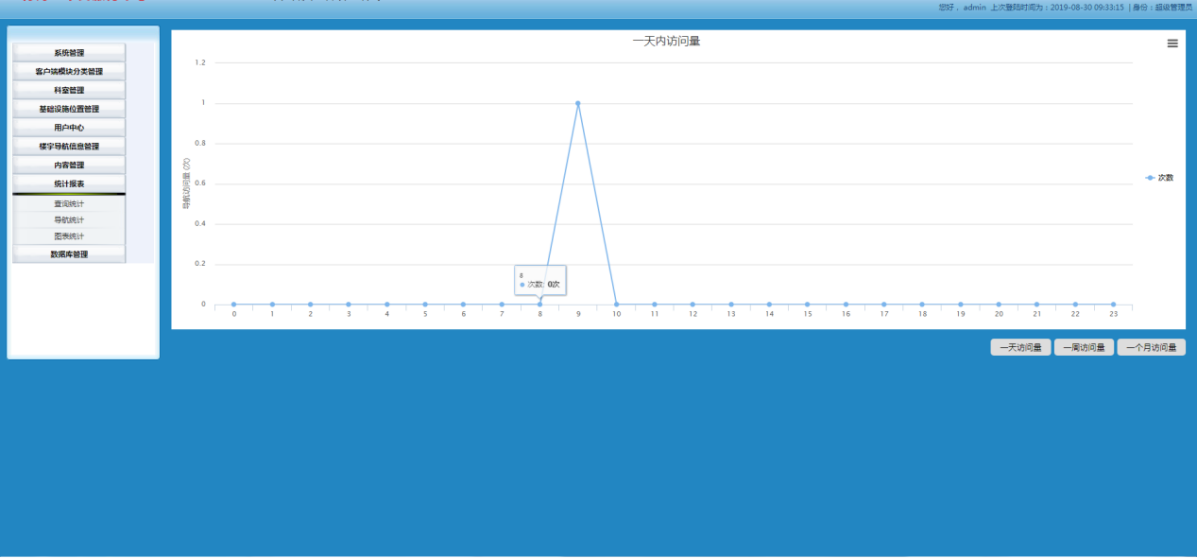Switch to the 一周访问量 weekly chart
Image resolution: width=1197 pixels, height=558 pixels.
pos(1083,348)
